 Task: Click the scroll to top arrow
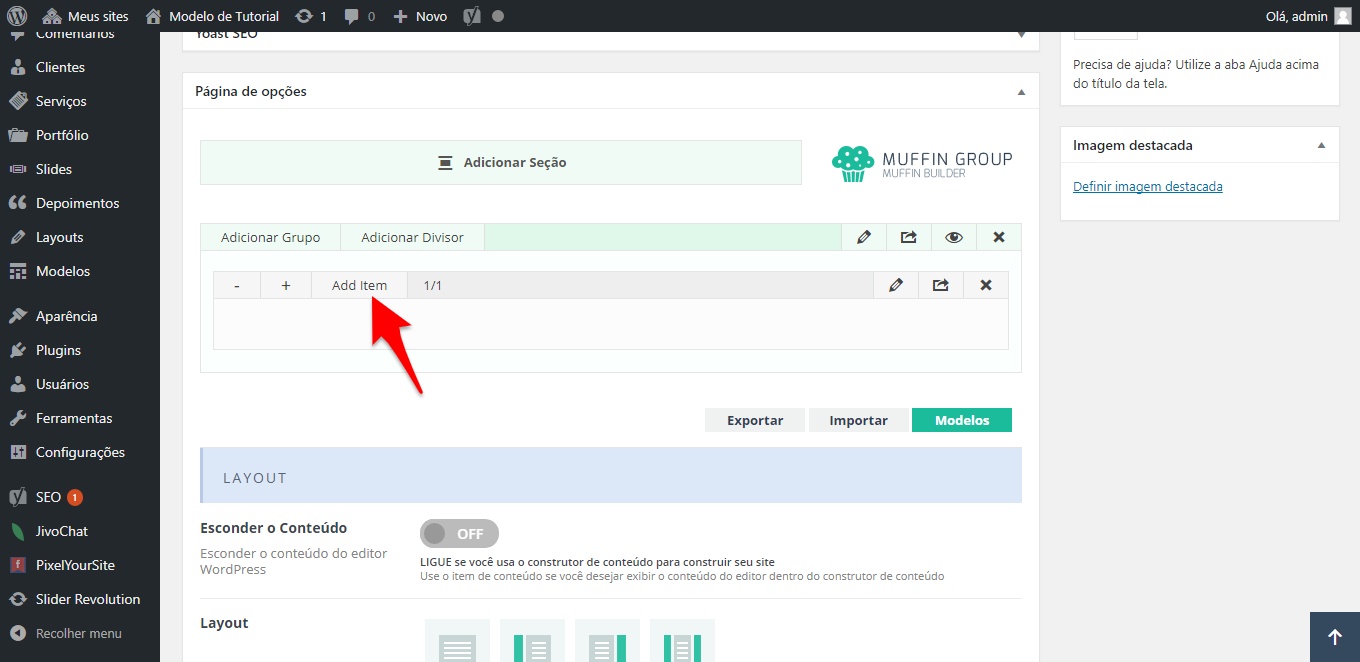(1334, 637)
